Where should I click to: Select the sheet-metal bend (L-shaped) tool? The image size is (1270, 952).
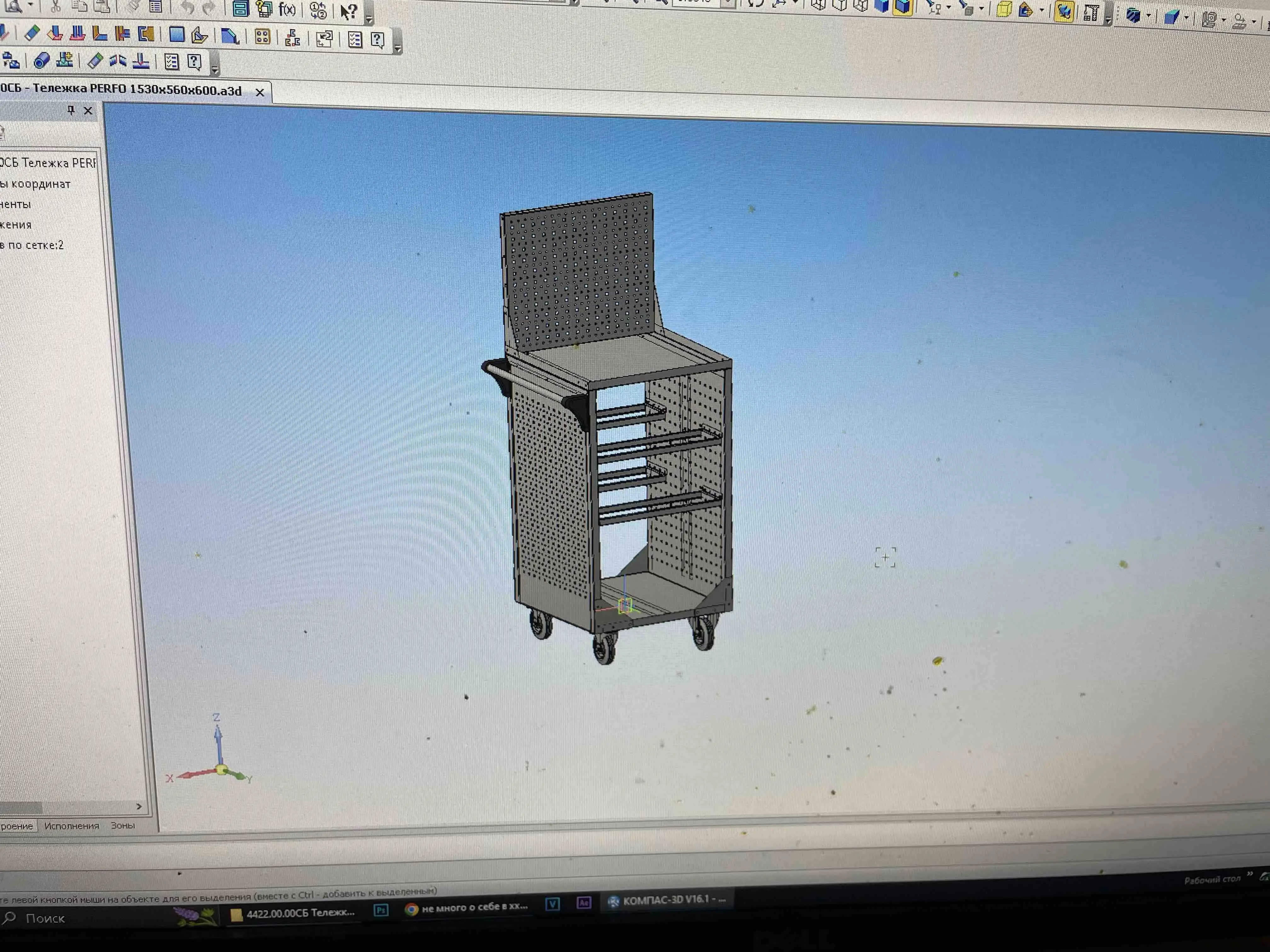[x=100, y=34]
